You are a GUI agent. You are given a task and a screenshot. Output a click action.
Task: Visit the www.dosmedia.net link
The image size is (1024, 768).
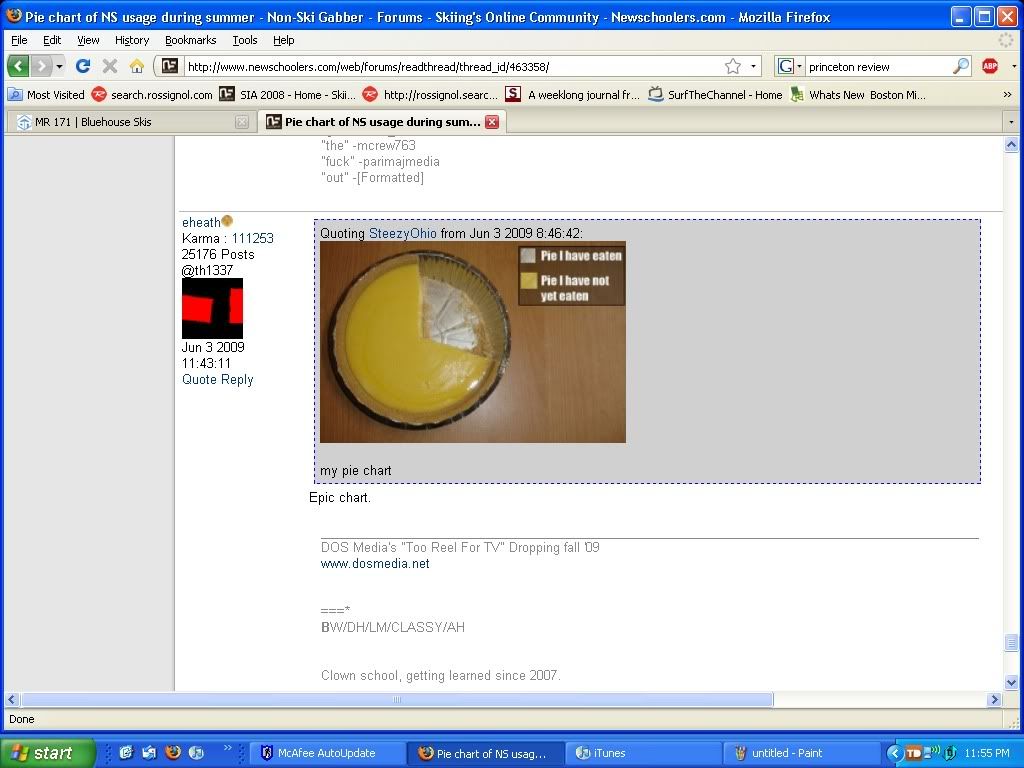click(x=375, y=564)
